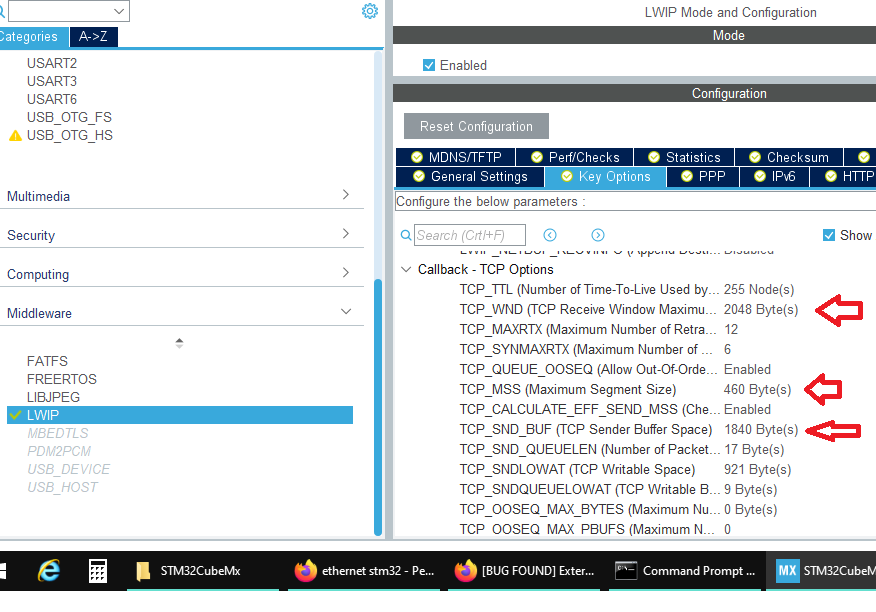Viewport: 876px width, 612px height.
Task: Select the TCP_SYNMAXRTX parameter row
Action: click(595, 350)
